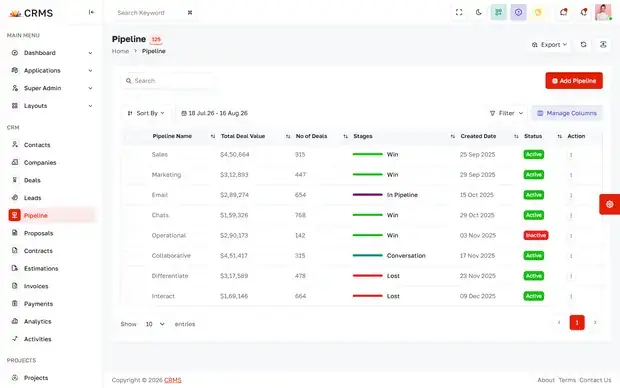Click the Manage Columns button
Screen dimensions: 620x388
pos(567,113)
